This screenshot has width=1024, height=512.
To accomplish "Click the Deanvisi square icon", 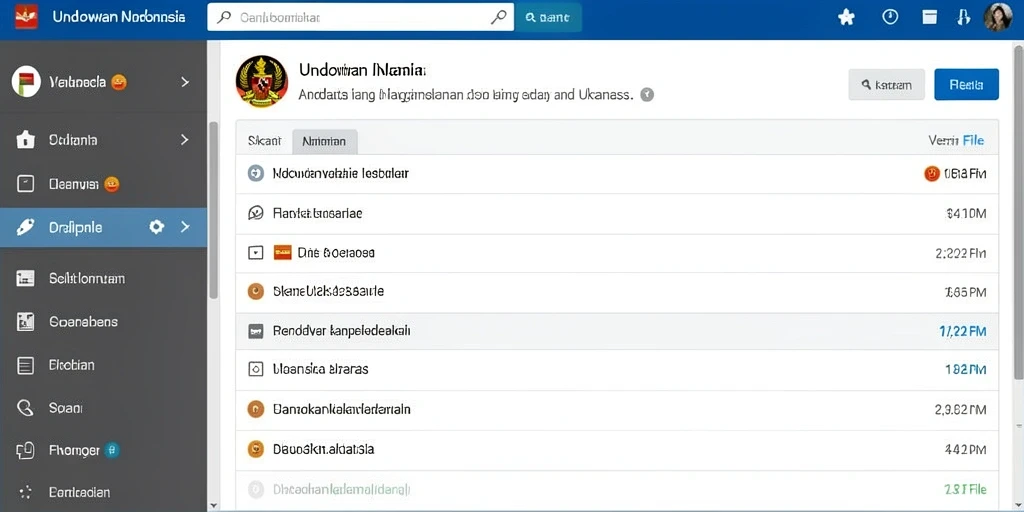I will pos(25,184).
